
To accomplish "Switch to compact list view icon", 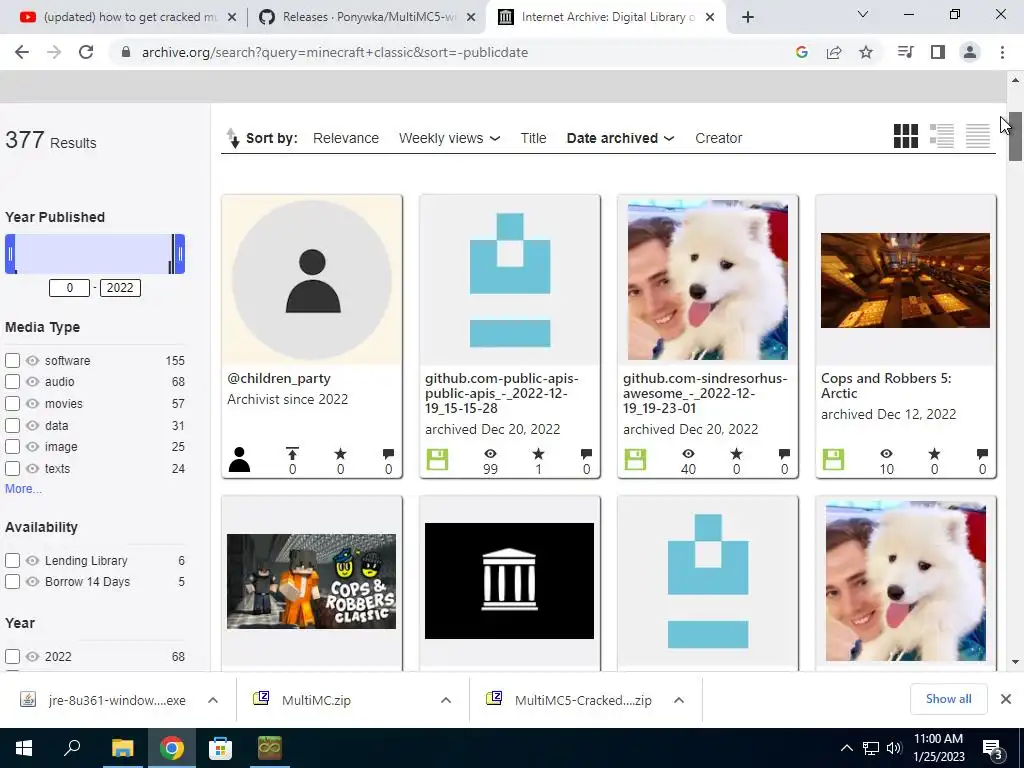I will coord(978,136).
